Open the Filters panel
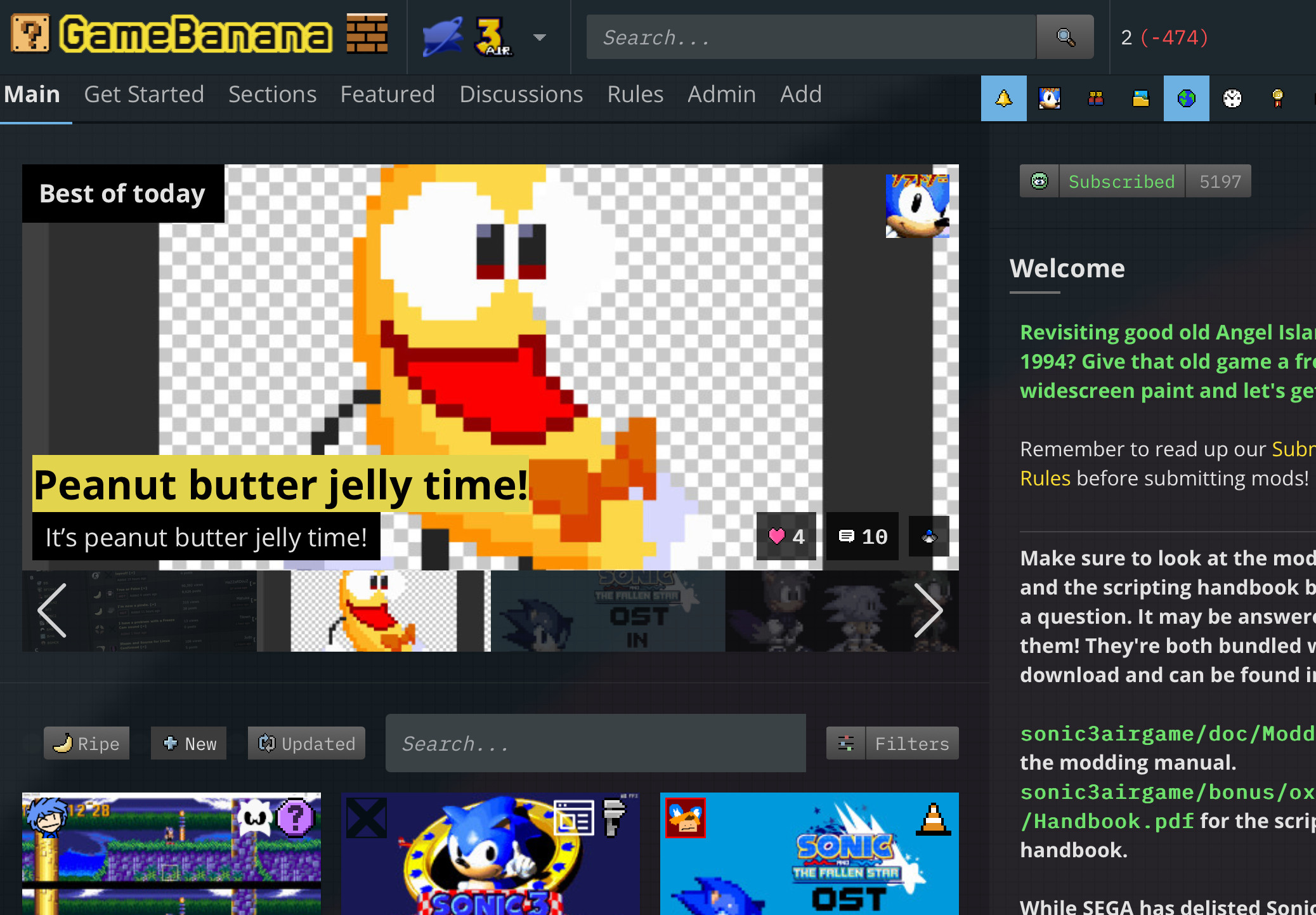Screen dimensions: 1316x915 (912, 743)
